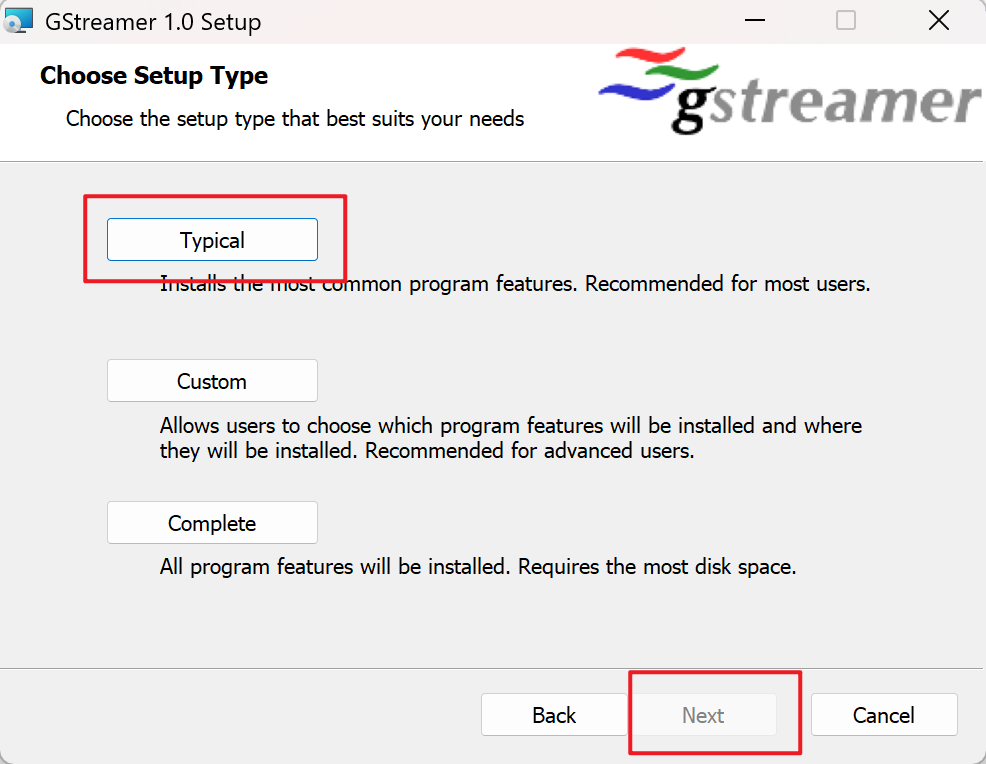The image size is (986, 764).
Task: Select the Custom setup type
Action: 212,381
